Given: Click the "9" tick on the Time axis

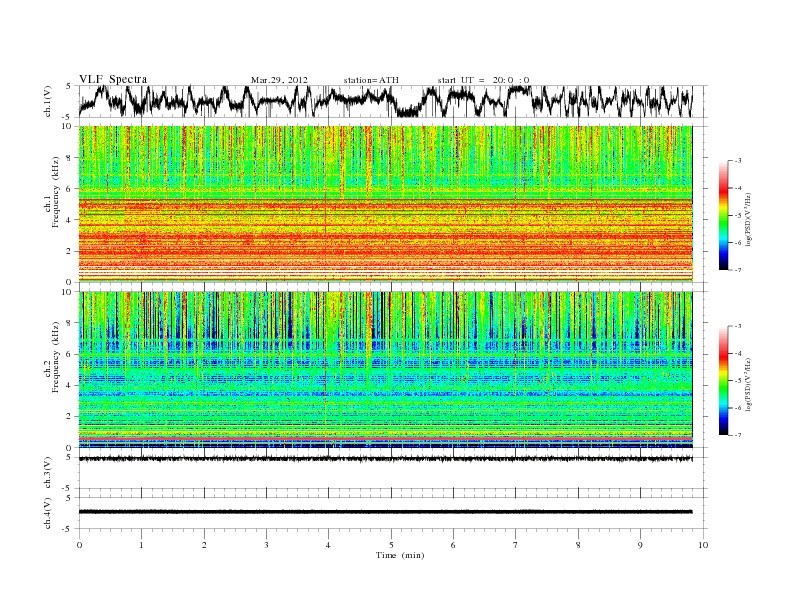Looking at the screenshot, I should (640, 545).
